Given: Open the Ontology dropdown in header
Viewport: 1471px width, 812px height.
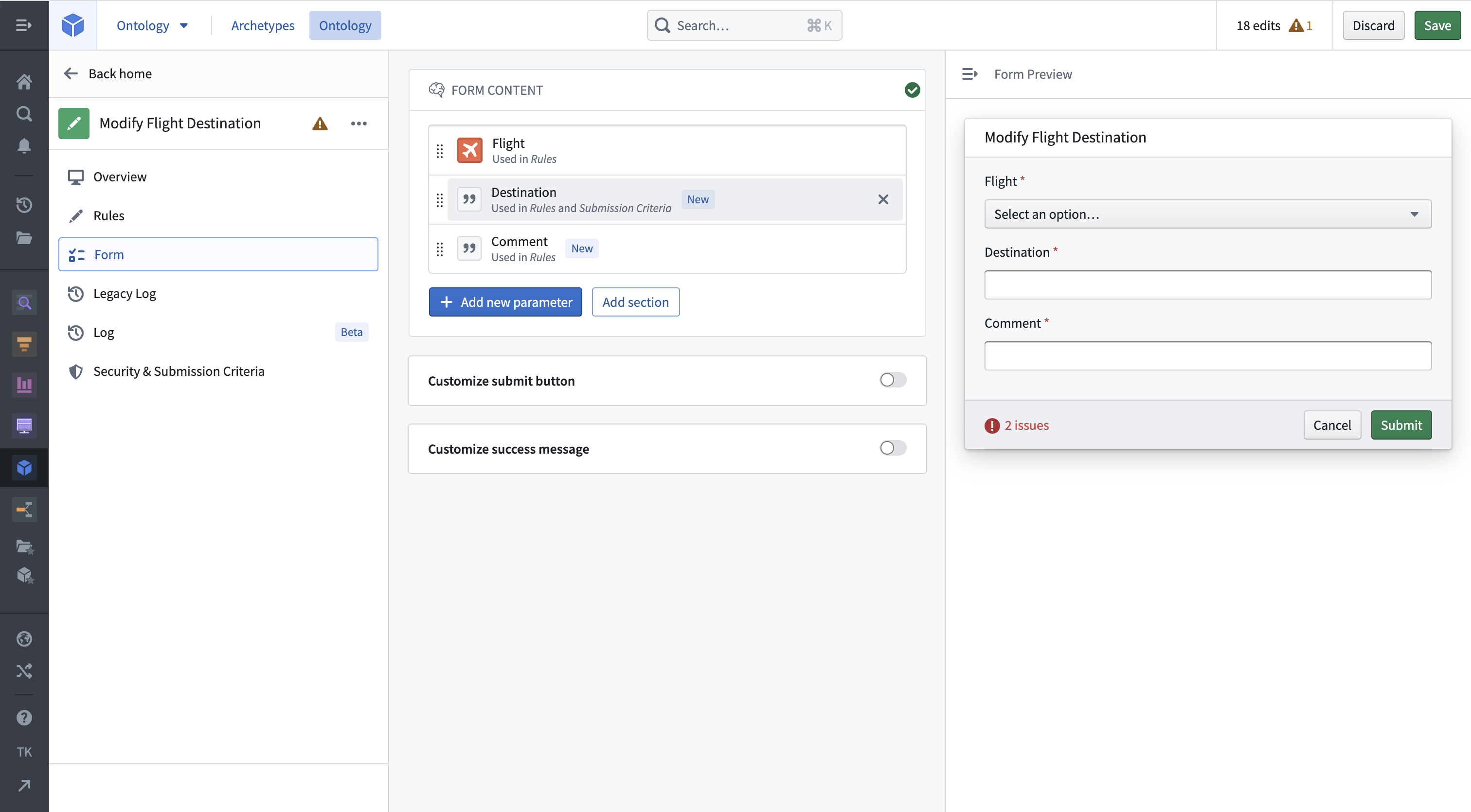Looking at the screenshot, I should 152,25.
